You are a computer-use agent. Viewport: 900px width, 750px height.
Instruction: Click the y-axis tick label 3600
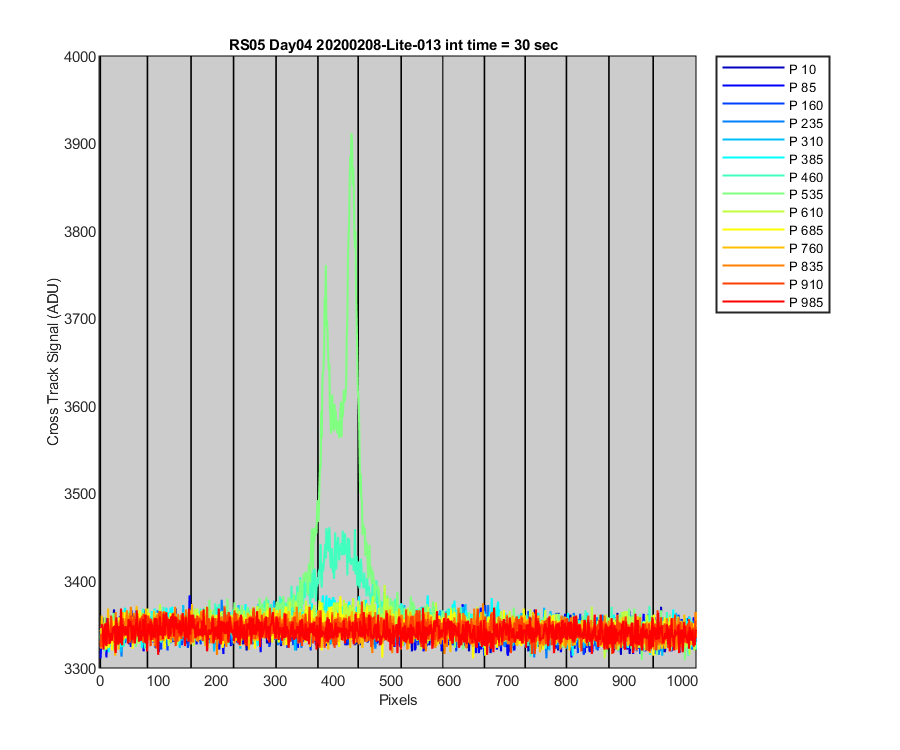tap(80, 406)
